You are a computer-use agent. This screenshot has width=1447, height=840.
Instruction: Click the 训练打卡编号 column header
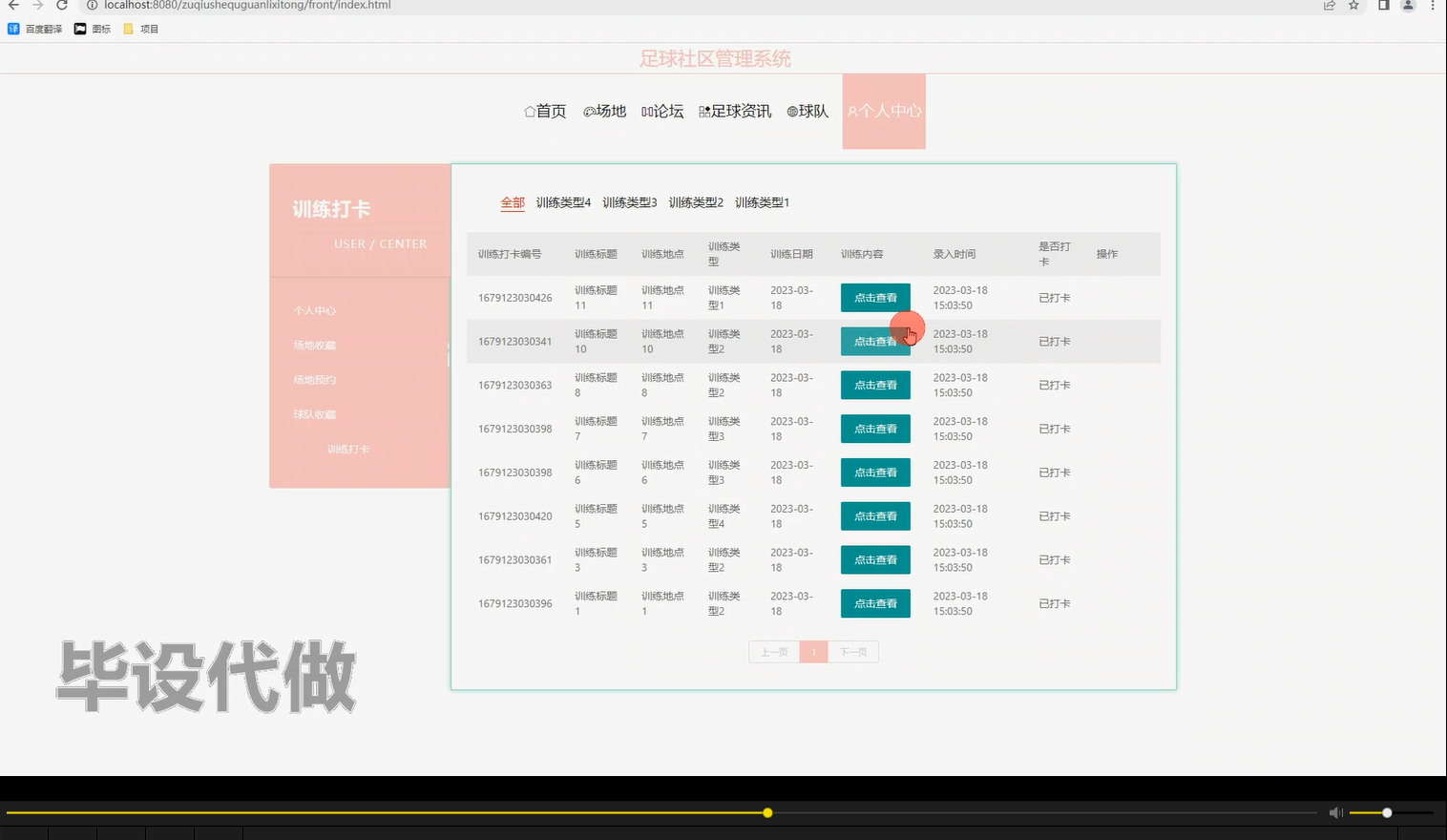tap(510, 254)
